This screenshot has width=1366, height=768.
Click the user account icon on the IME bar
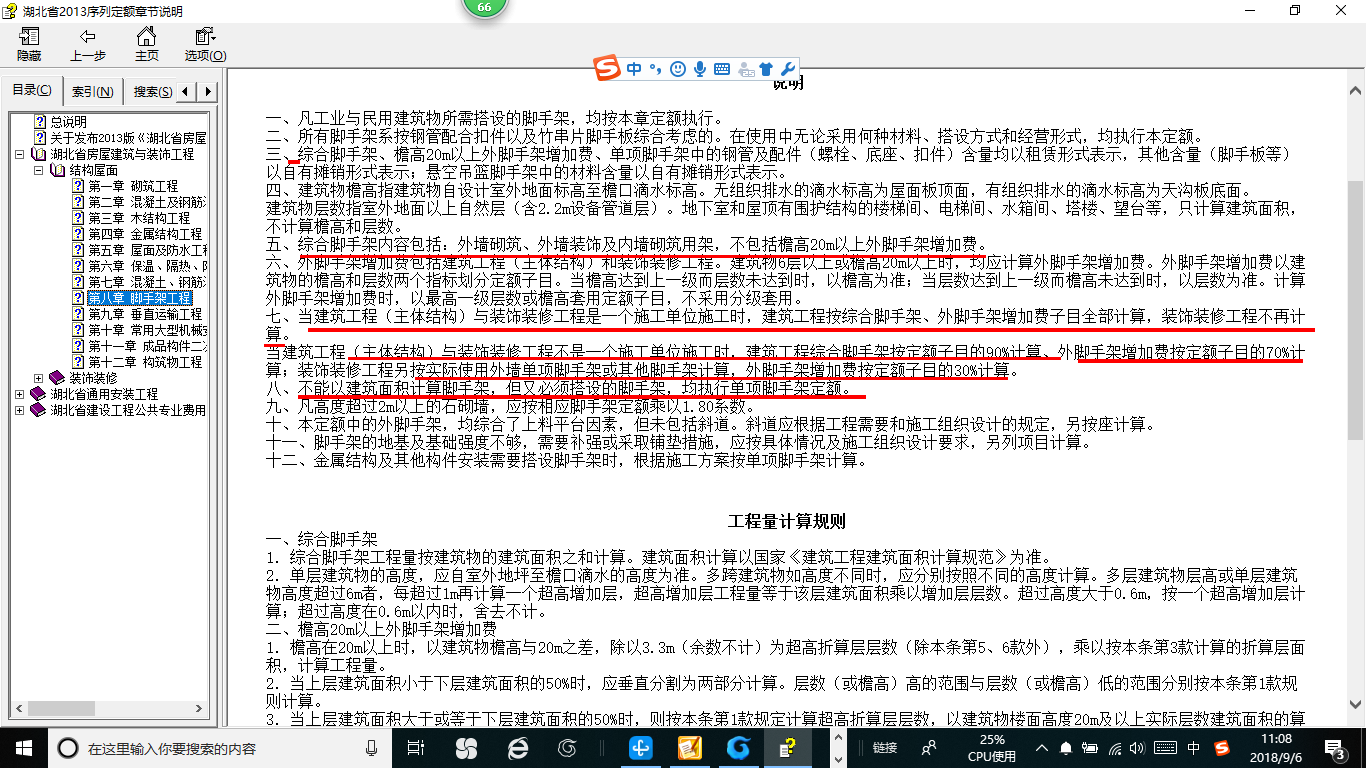pyautogui.click(x=746, y=69)
